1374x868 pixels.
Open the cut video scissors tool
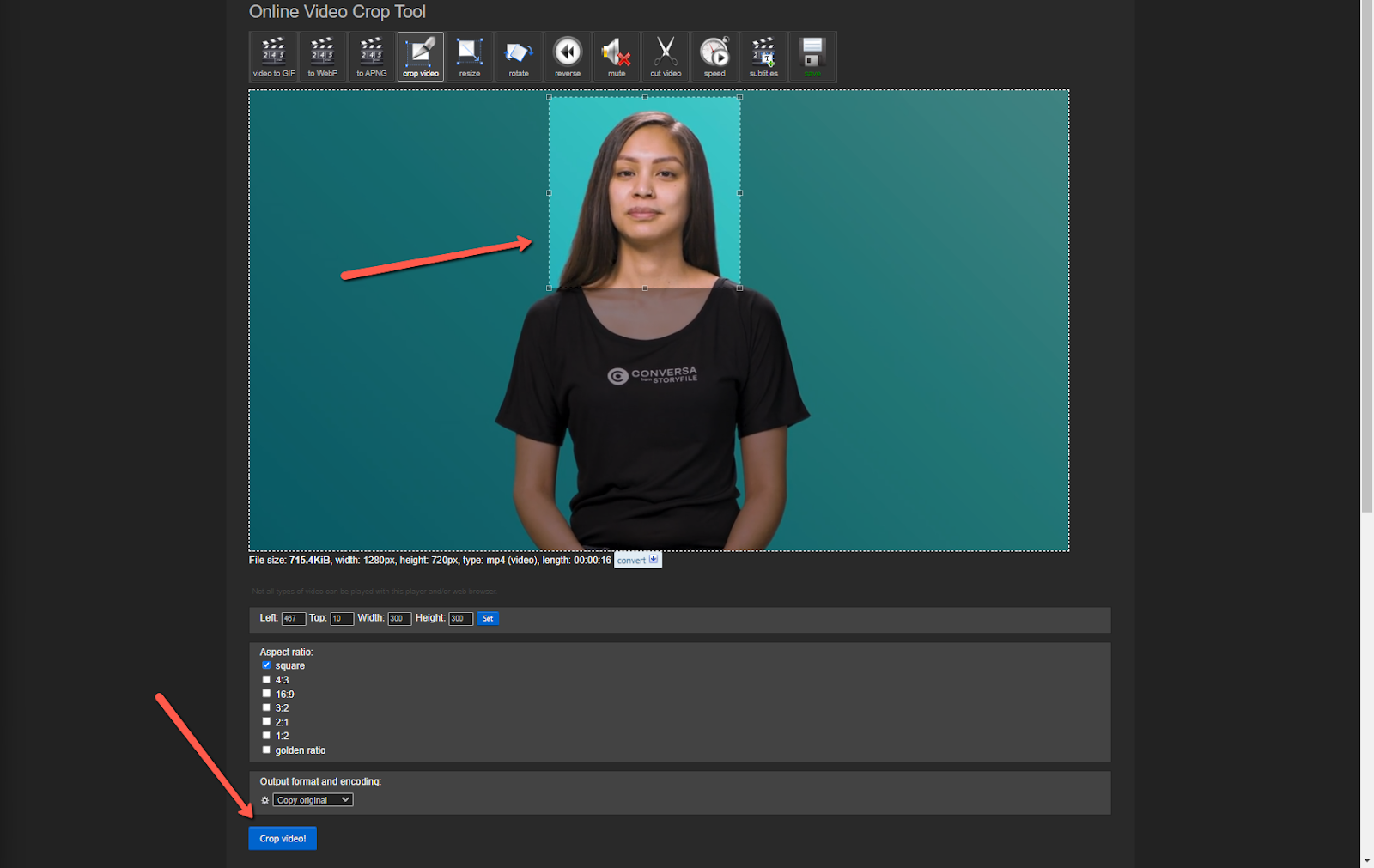click(666, 57)
